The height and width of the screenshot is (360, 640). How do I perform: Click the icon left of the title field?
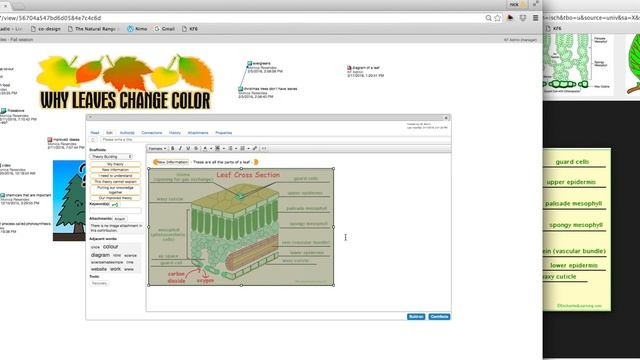(x=93, y=140)
